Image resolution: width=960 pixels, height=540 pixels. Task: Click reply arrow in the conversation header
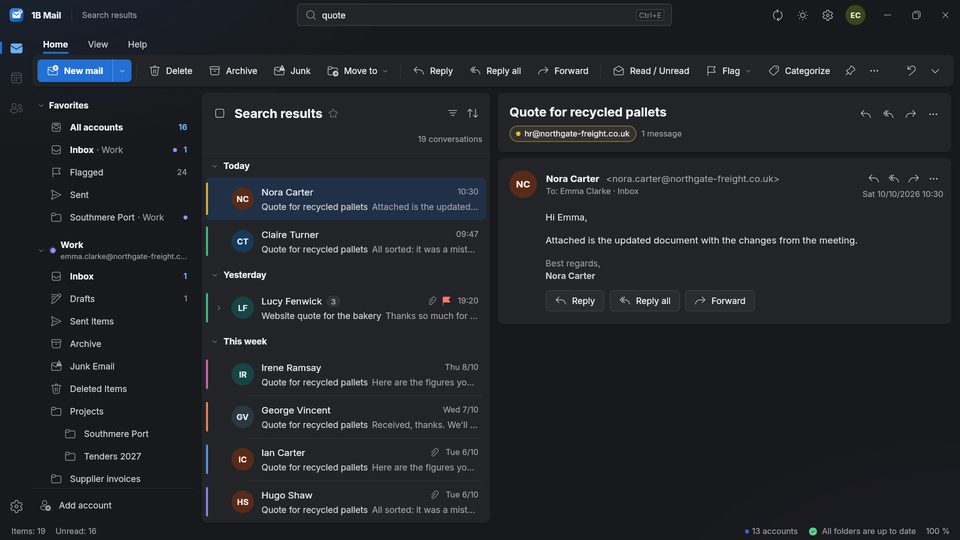click(x=866, y=114)
